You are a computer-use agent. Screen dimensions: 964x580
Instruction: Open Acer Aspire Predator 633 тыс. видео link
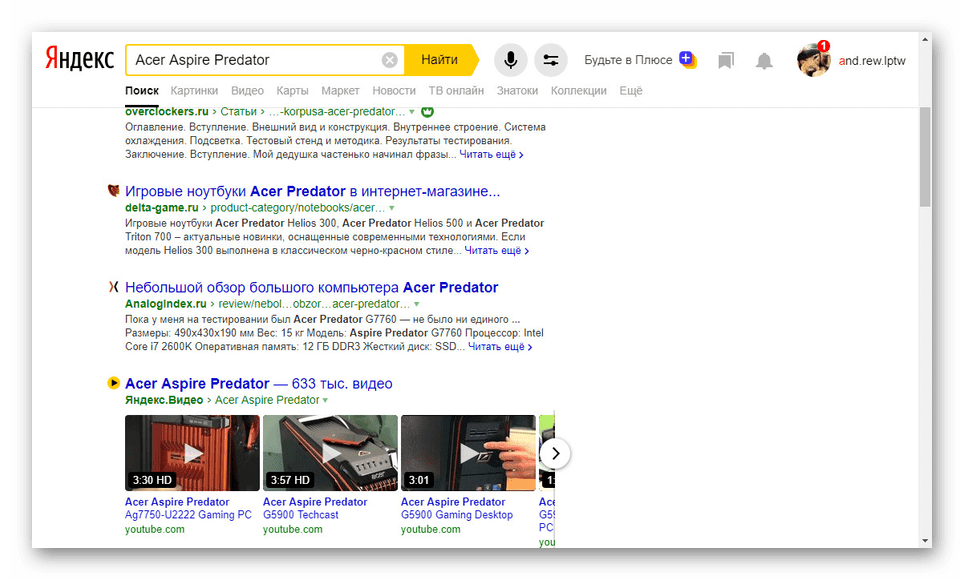tap(258, 383)
